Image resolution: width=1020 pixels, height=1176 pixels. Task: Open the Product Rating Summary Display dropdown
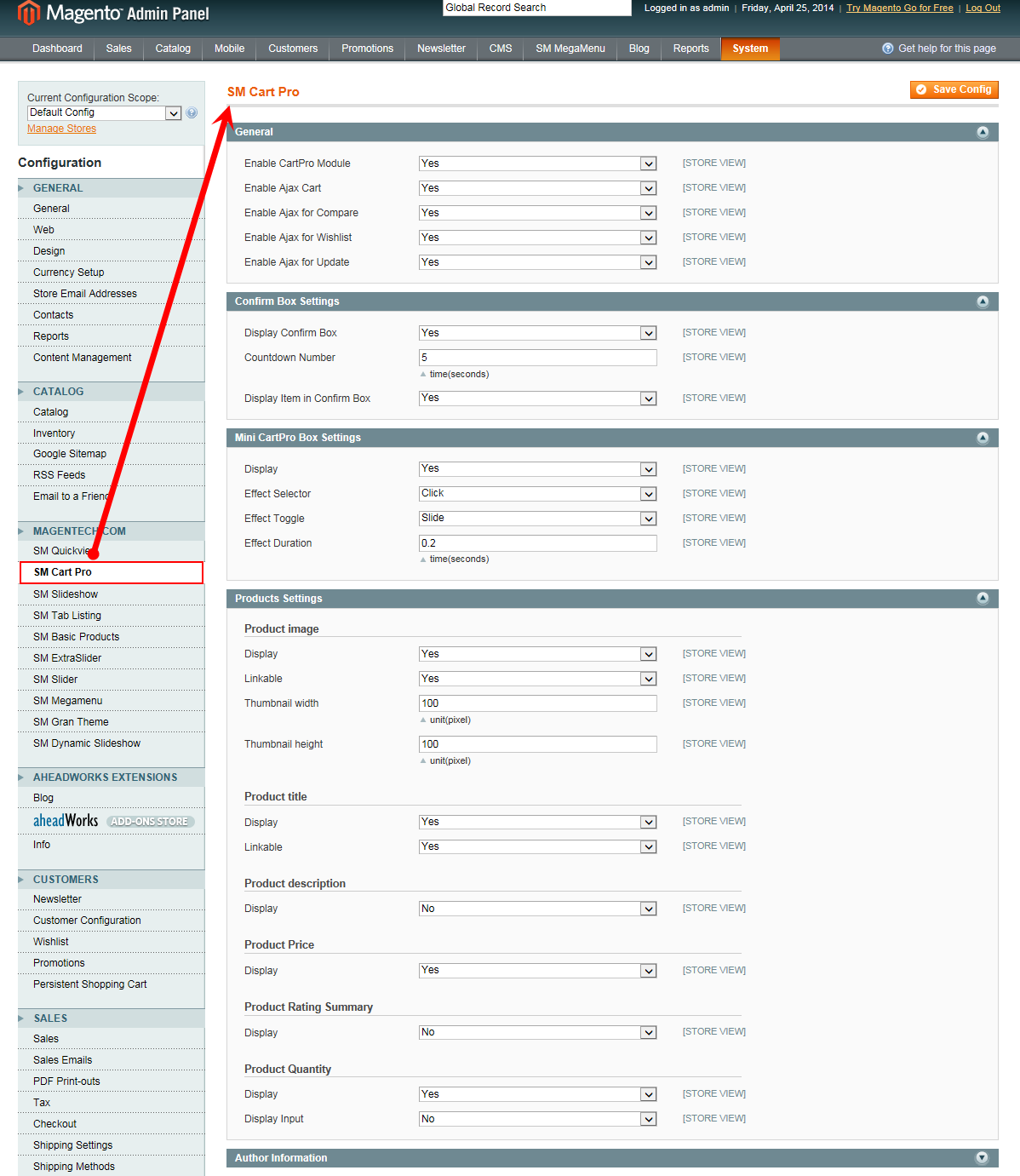538,1032
